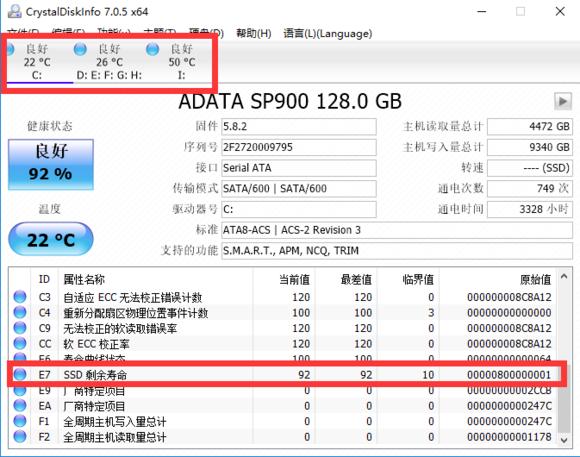Select row 全周期主机读取量总计
This screenshot has width=580, height=457.
click(x=283, y=437)
